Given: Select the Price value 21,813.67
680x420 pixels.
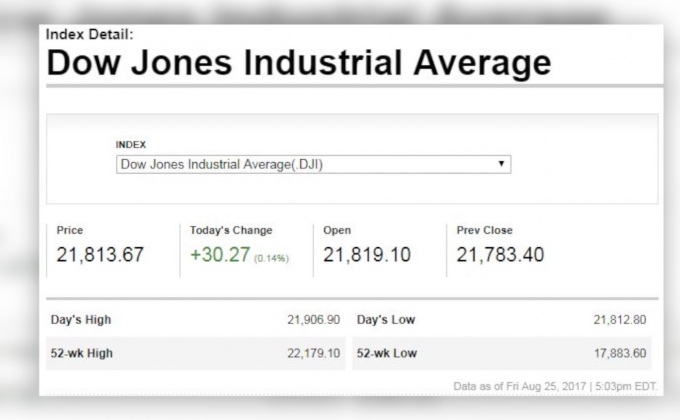Looking at the screenshot, I should [100, 256].
